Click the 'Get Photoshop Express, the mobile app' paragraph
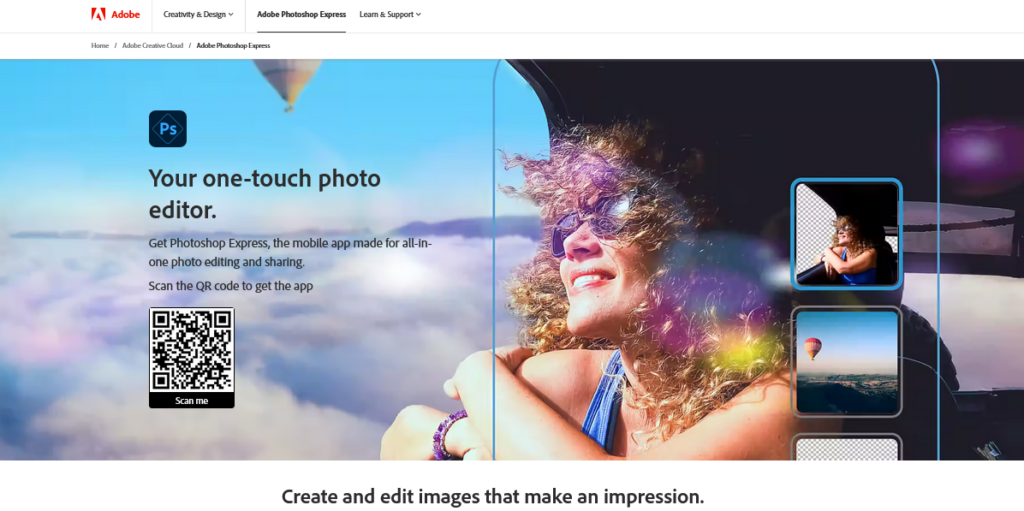The height and width of the screenshot is (511, 1024). (290, 252)
